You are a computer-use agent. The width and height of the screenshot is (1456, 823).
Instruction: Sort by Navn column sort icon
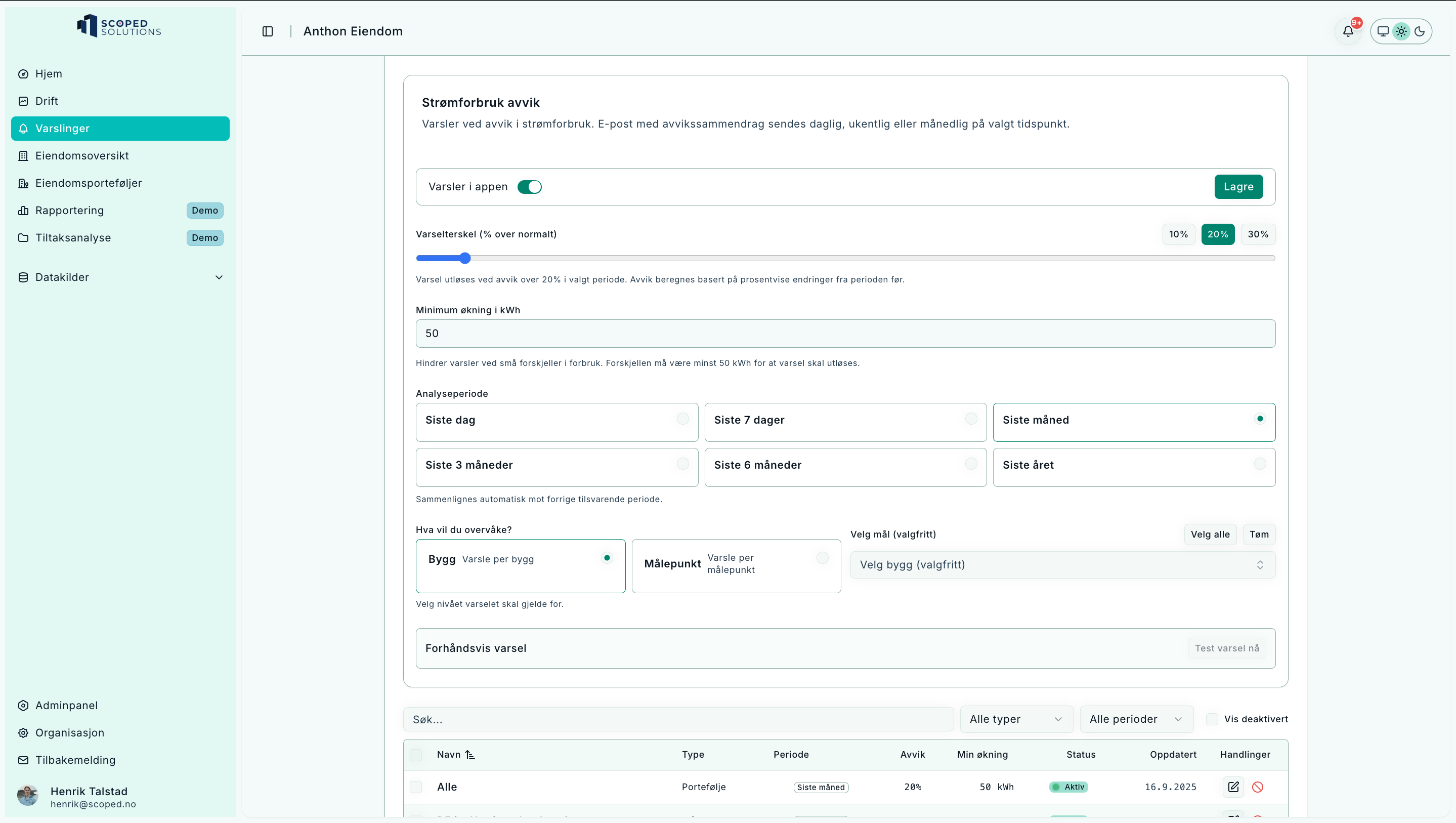pyautogui.click(x=470, y=755)
